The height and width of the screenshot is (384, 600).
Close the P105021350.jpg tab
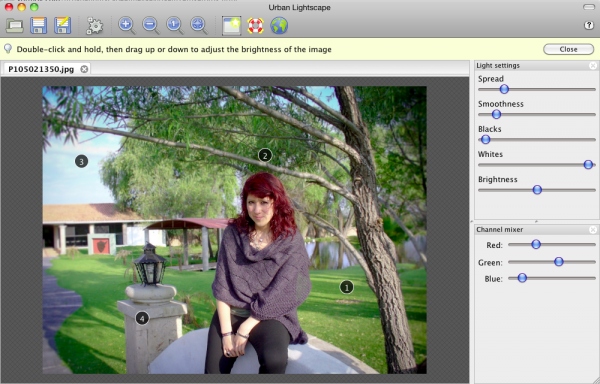point(84,69)
